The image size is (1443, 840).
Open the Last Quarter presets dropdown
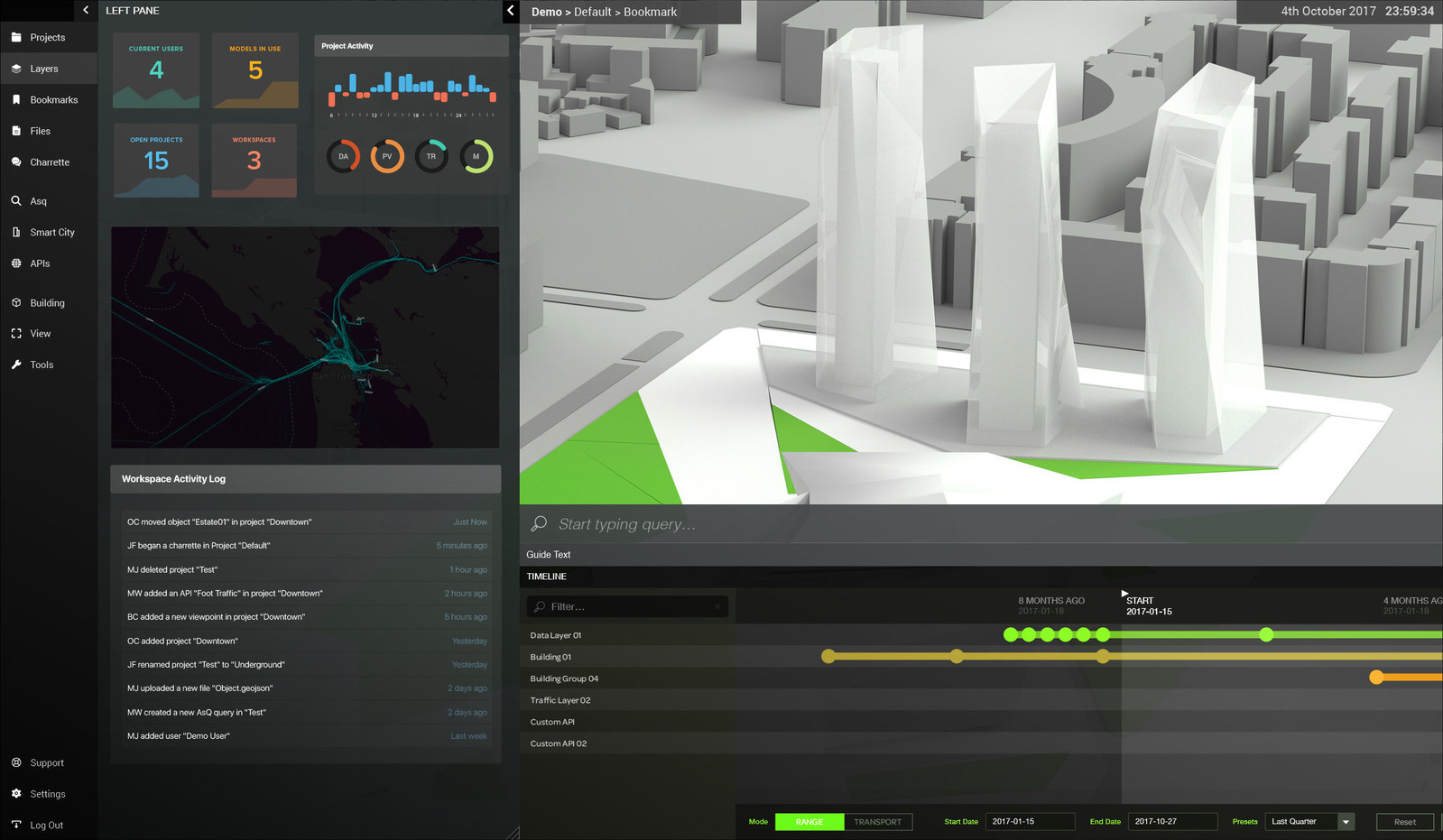pos(1309,822)
